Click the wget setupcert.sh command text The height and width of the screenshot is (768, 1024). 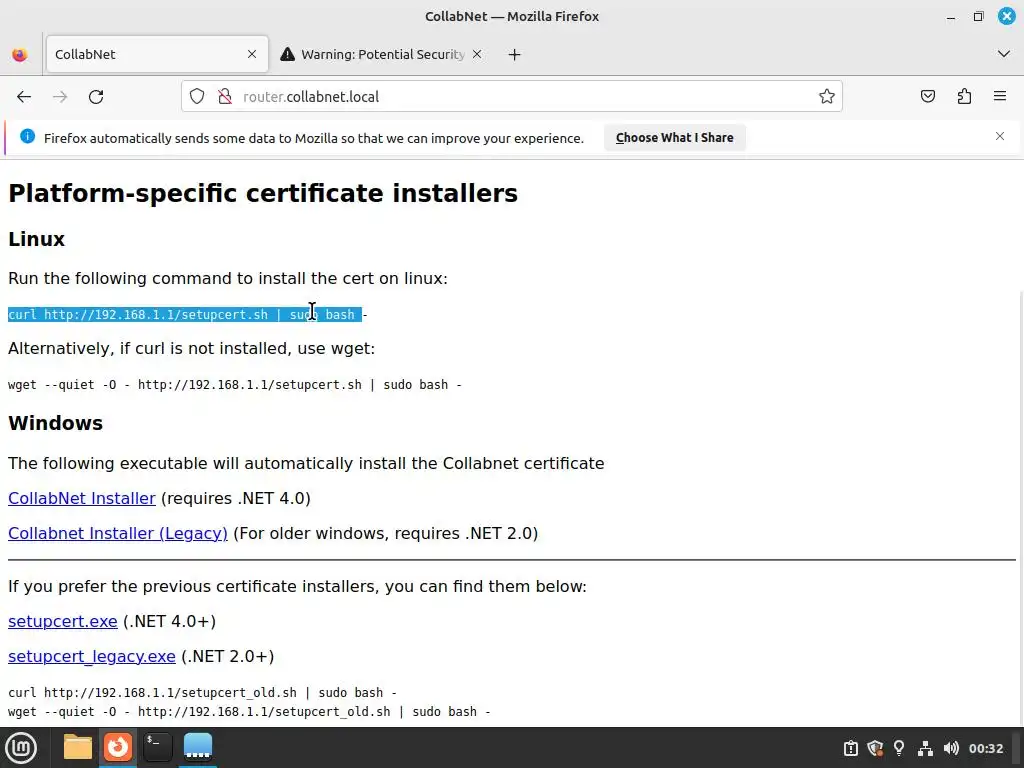234,385
